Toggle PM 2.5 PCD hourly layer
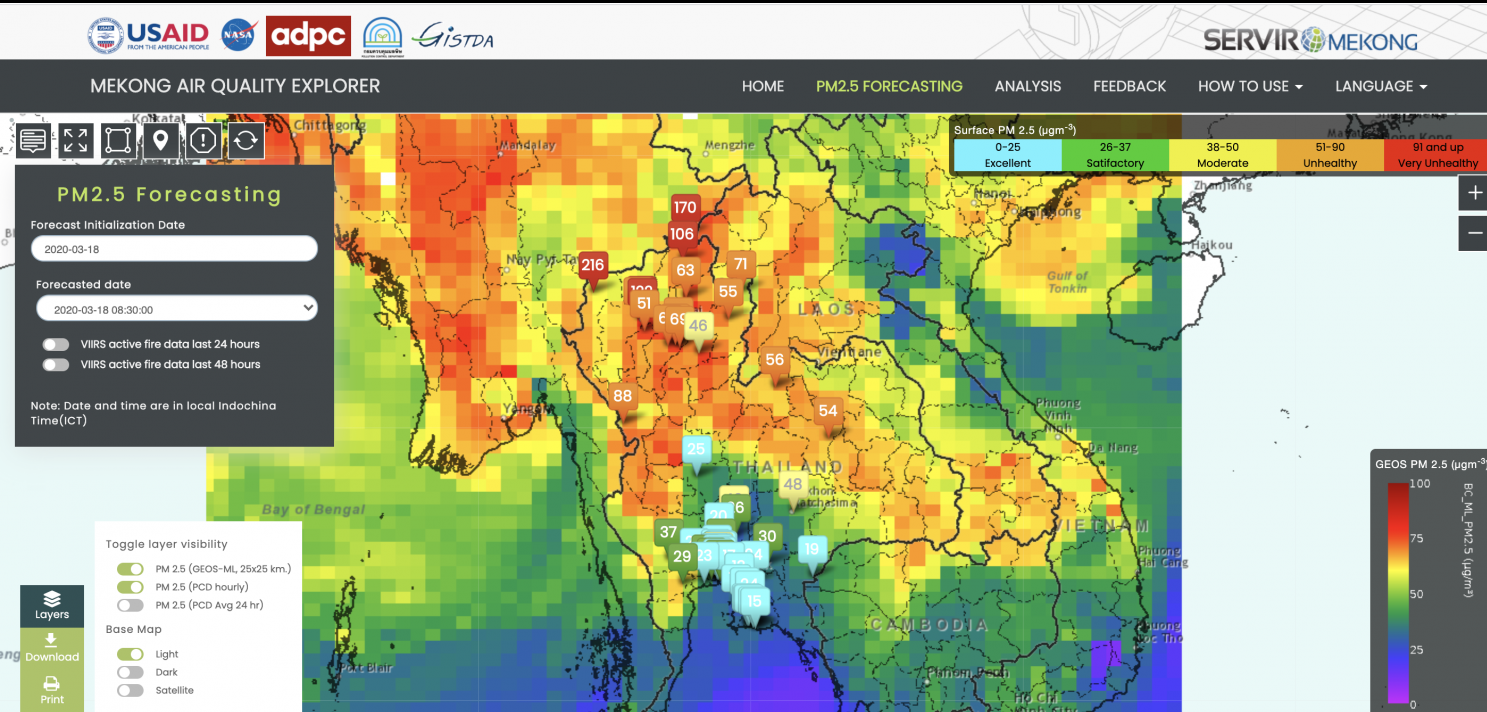This screenshot has height=712, width=1487. [x=130, y=587]
